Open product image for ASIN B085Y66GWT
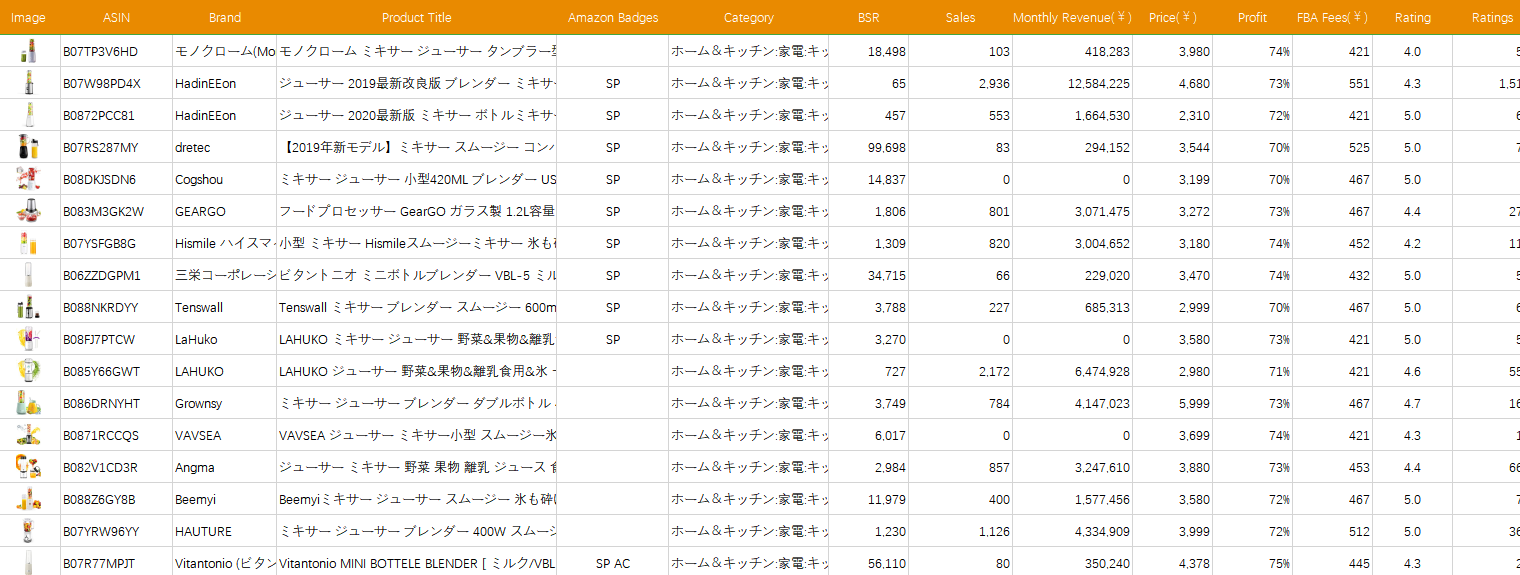The image size is (1520, 575). [x=27, y=371]
